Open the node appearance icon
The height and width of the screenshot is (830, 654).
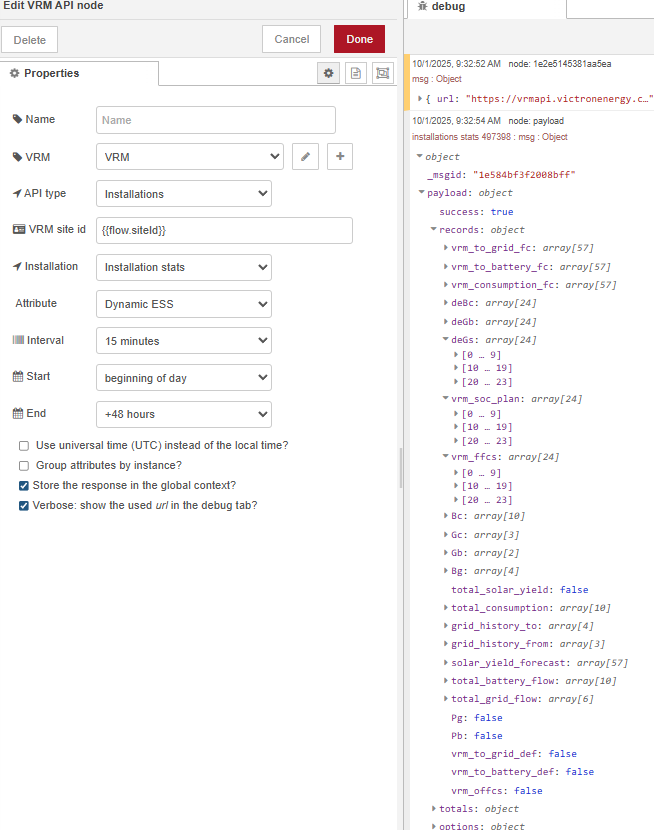point(382,73)
